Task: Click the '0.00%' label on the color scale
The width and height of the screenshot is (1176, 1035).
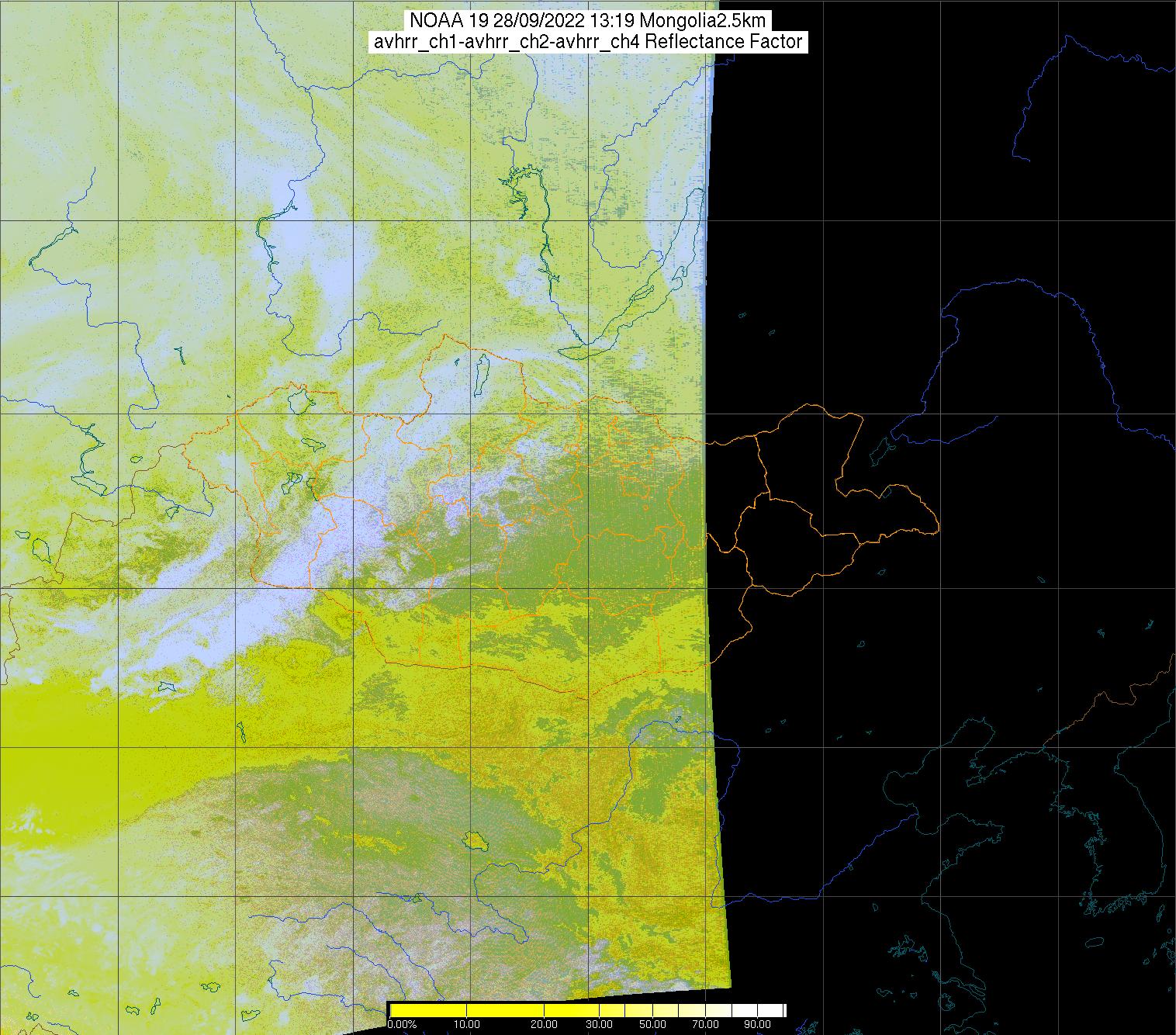Action: (x=403, y=1026)
